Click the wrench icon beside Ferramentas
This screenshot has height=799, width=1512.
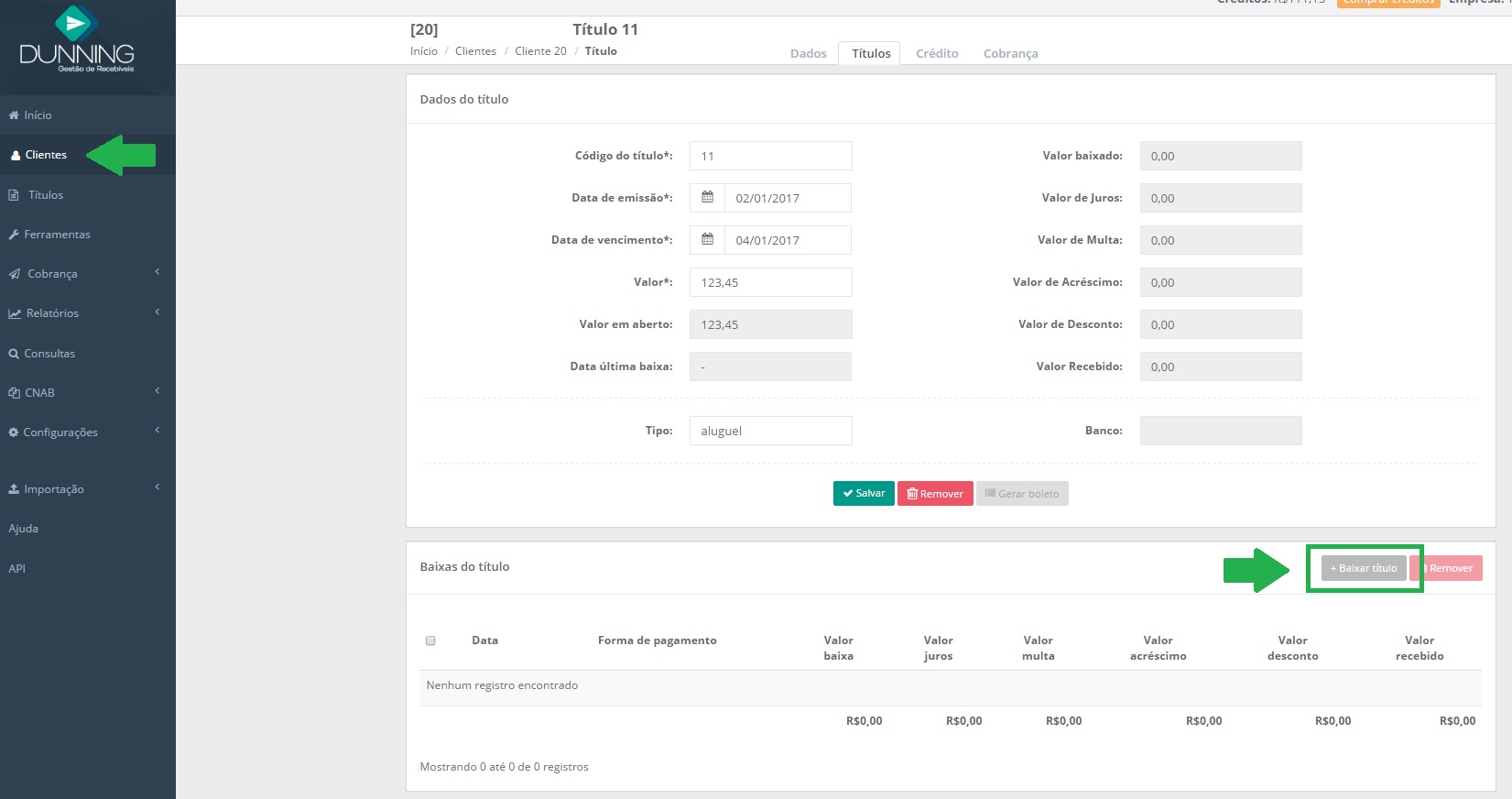(x=14, y=235)
